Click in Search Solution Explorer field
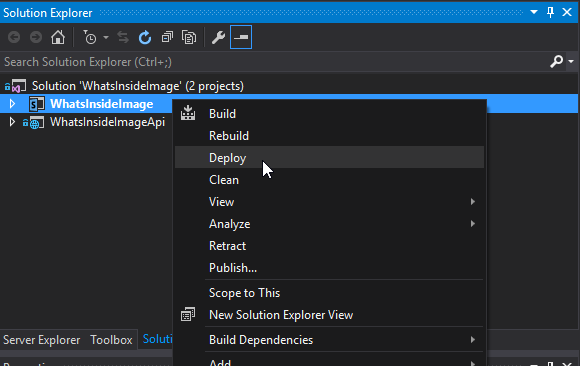580x366 pixels. point(274,61)
